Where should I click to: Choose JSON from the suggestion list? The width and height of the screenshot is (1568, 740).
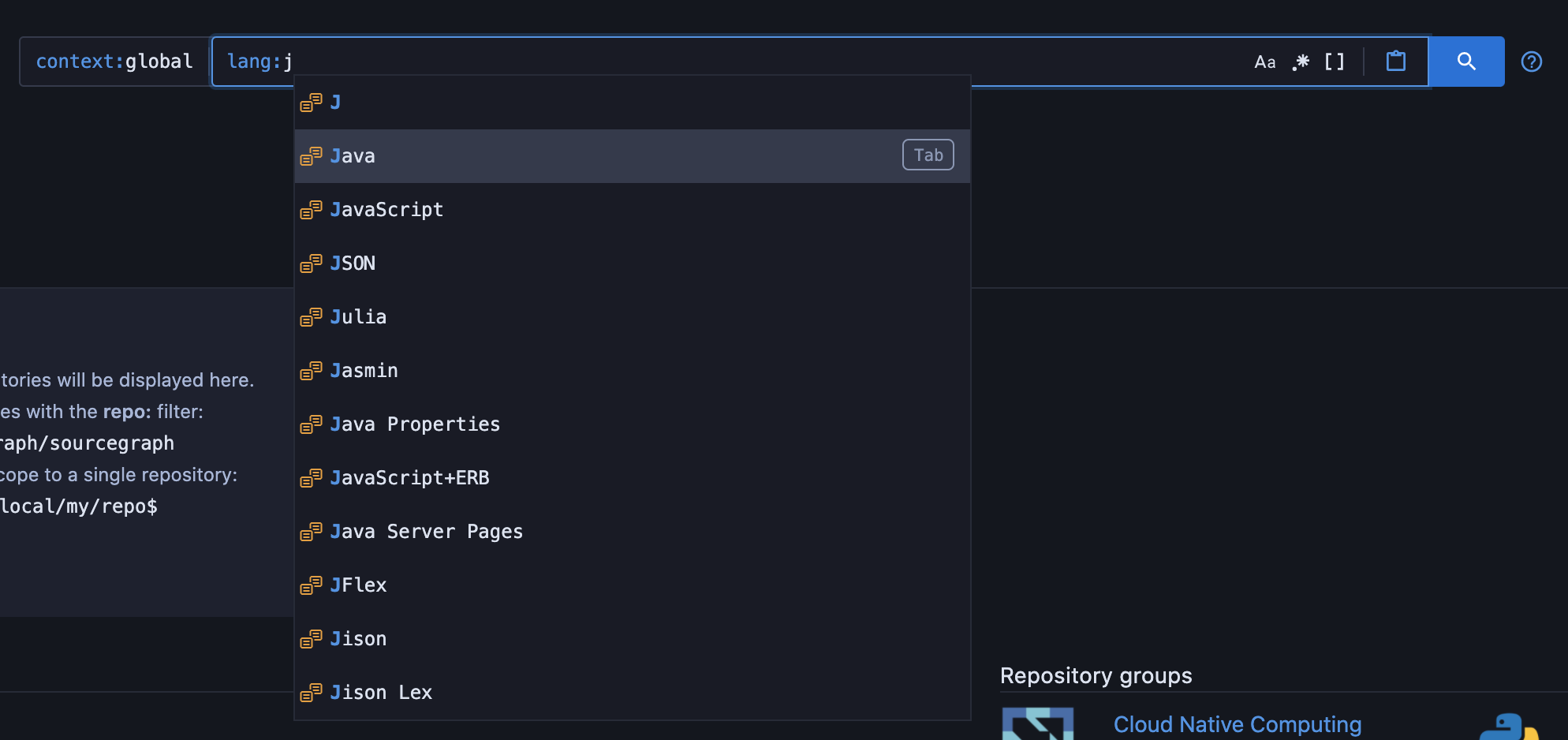click(633, 263)
